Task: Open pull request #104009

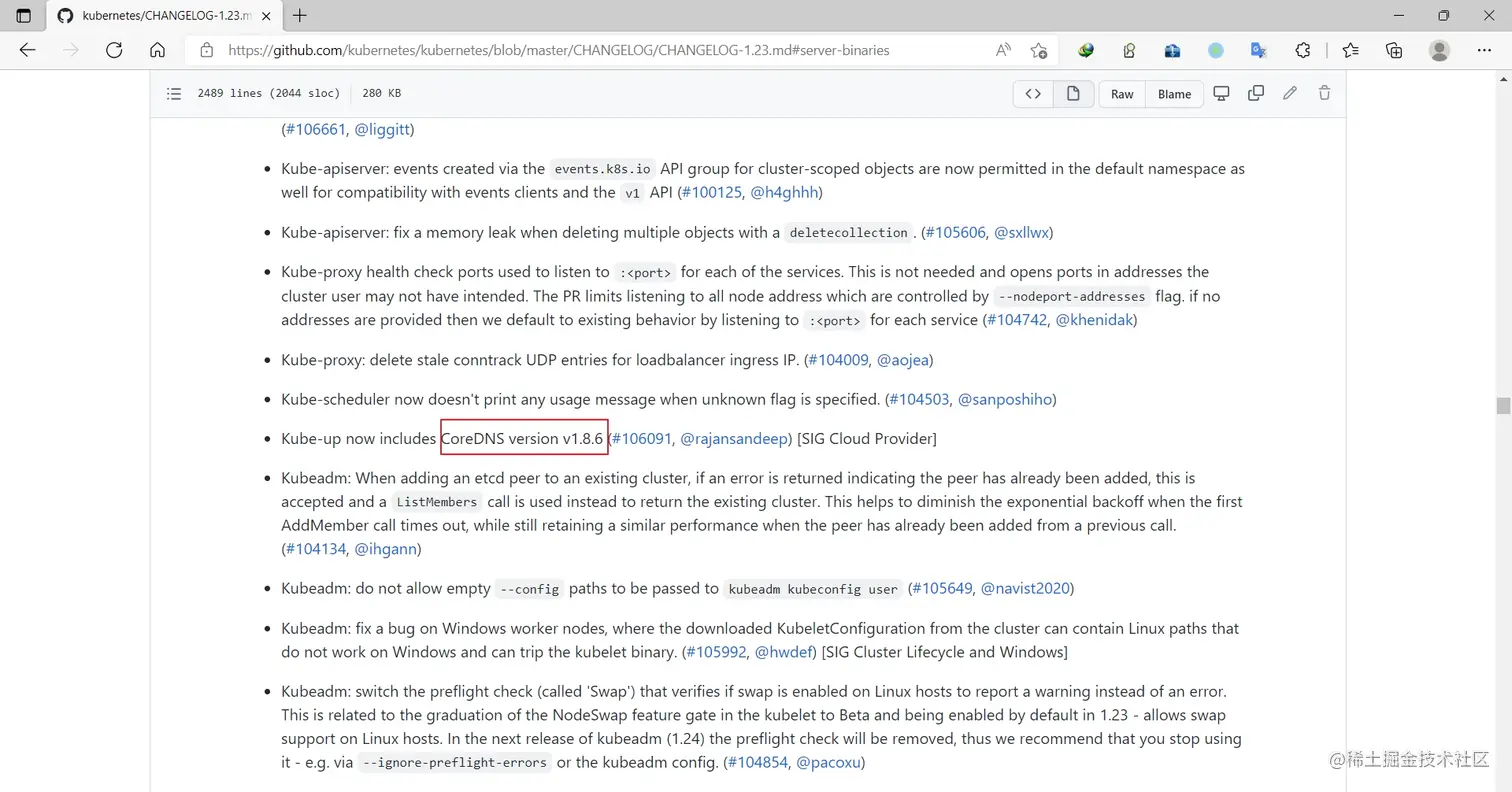Action: point(838,359)
